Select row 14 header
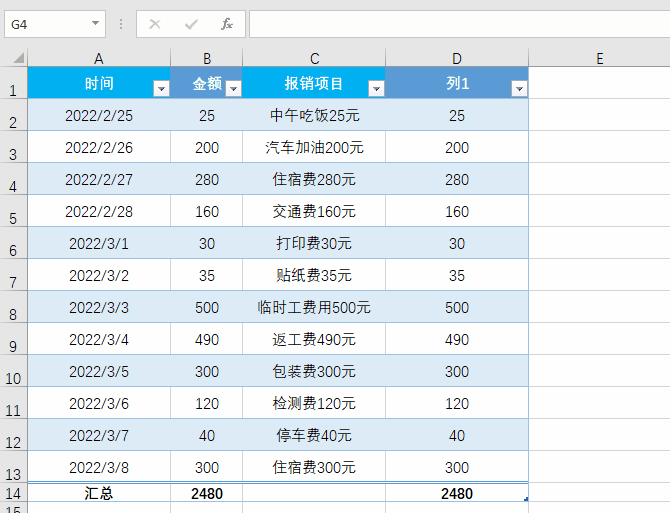Viewport: 670px width, 513px height. [x=13, y=493]
